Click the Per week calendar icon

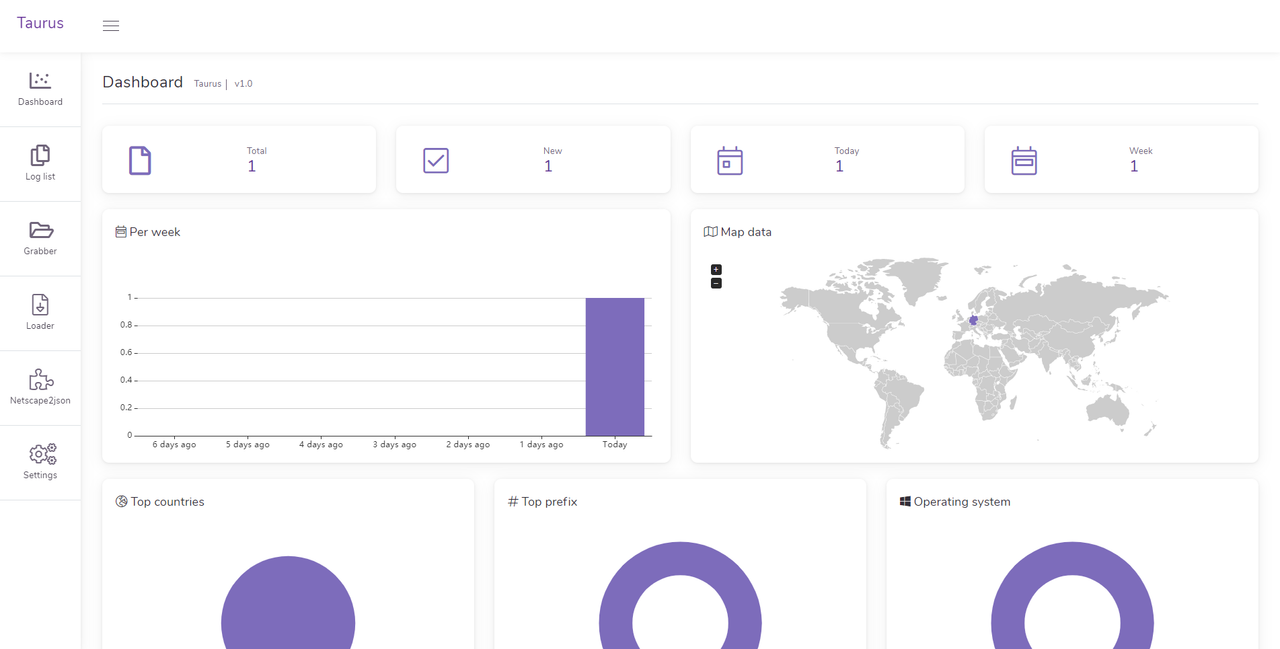121,232
